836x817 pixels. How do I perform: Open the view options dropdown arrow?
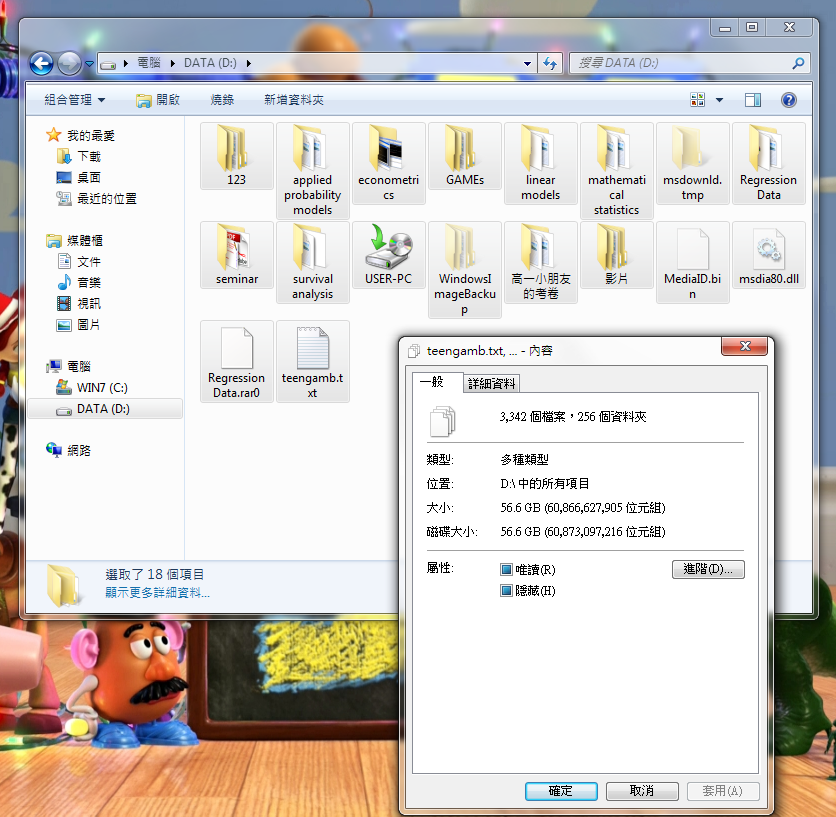719,100
